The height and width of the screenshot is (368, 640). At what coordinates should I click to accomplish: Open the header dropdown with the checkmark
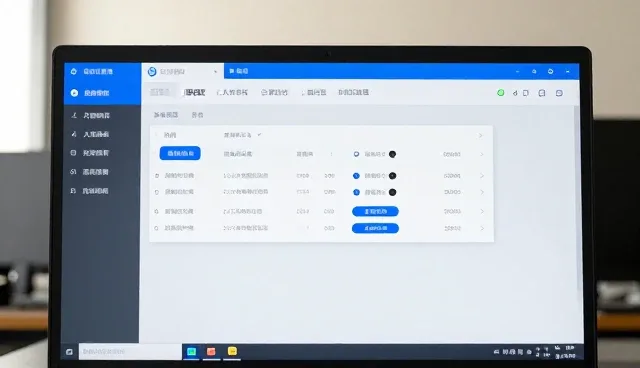click(x=242, y=135)
